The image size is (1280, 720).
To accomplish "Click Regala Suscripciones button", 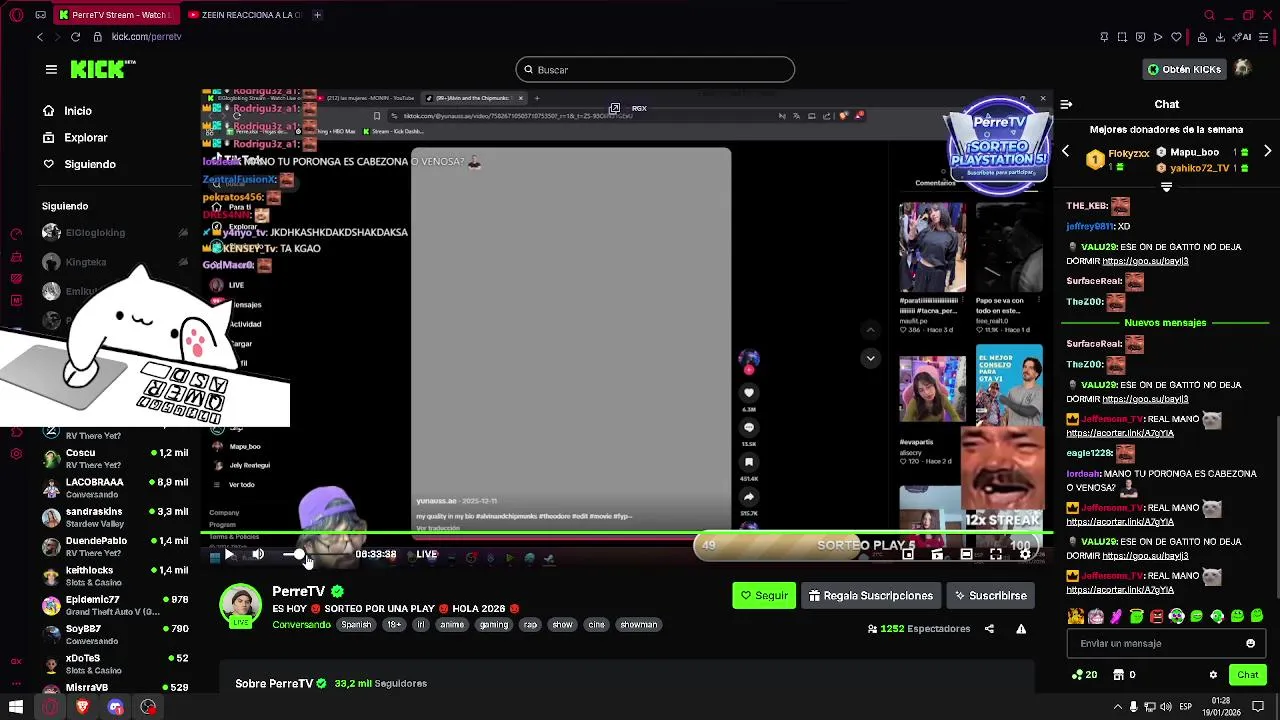I will [x=870, y=596].
